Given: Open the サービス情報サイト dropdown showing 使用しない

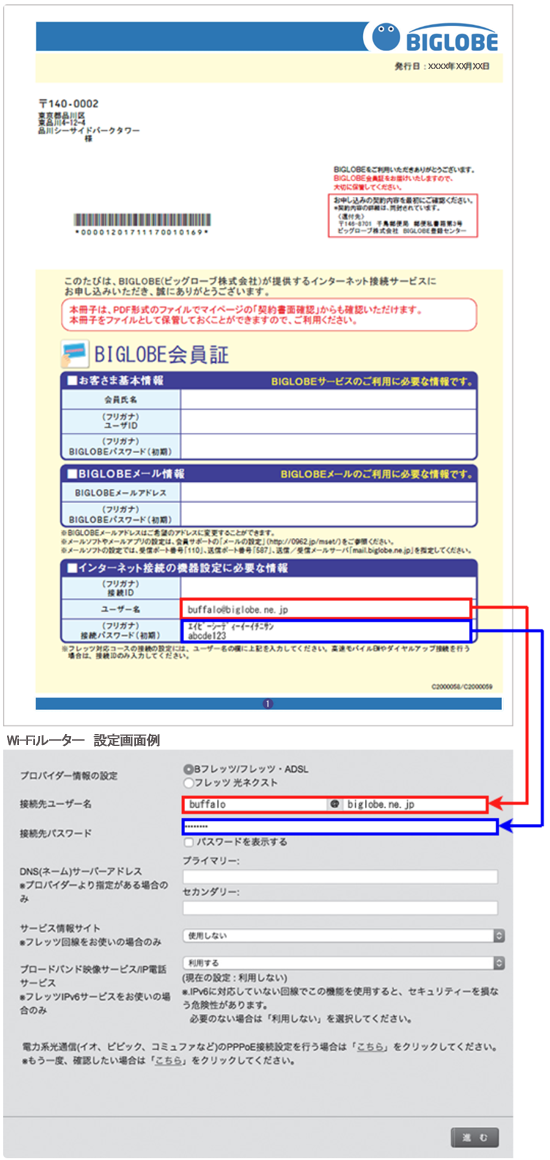Looking at the screenshot, I should (343, 936).
